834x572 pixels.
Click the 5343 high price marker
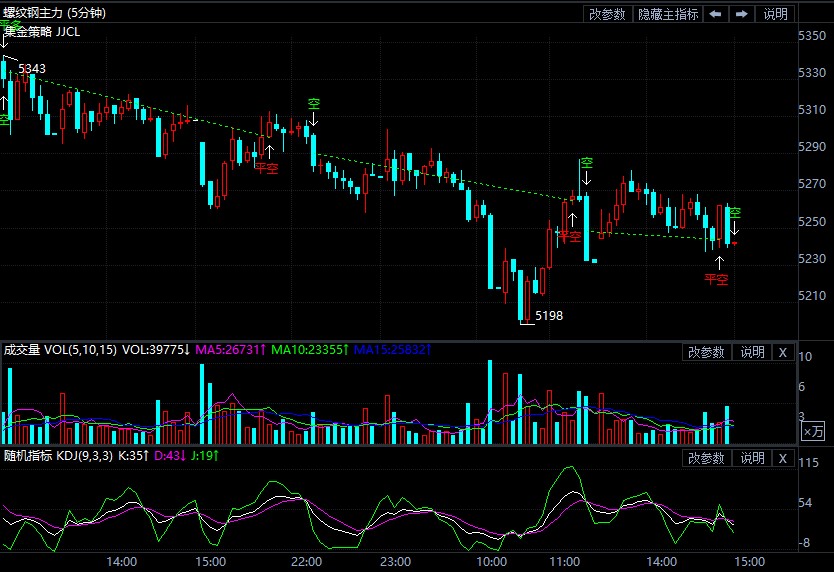(32, 69)
